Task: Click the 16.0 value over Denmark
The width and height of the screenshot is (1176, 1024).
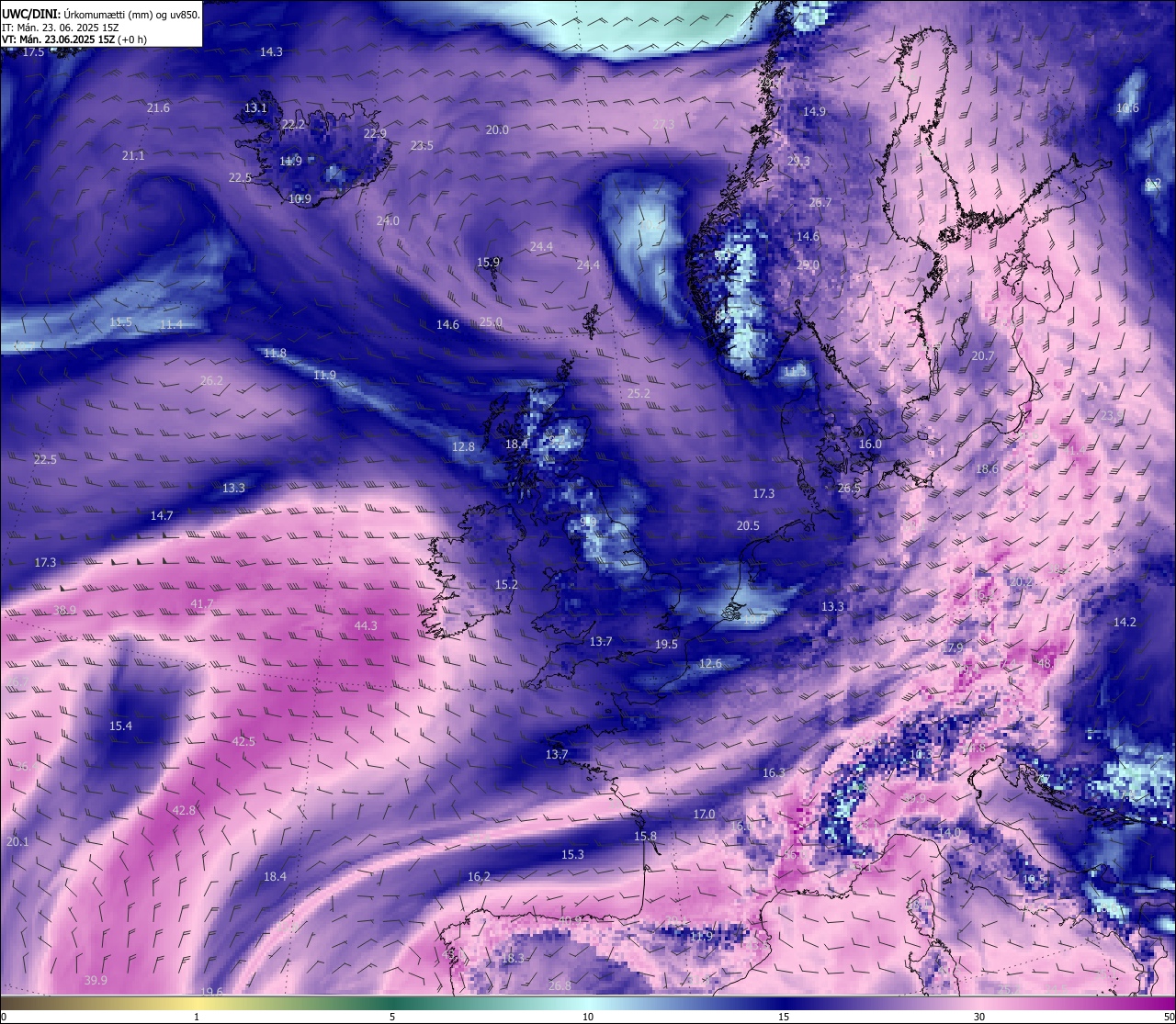Action: coord(870,444)
